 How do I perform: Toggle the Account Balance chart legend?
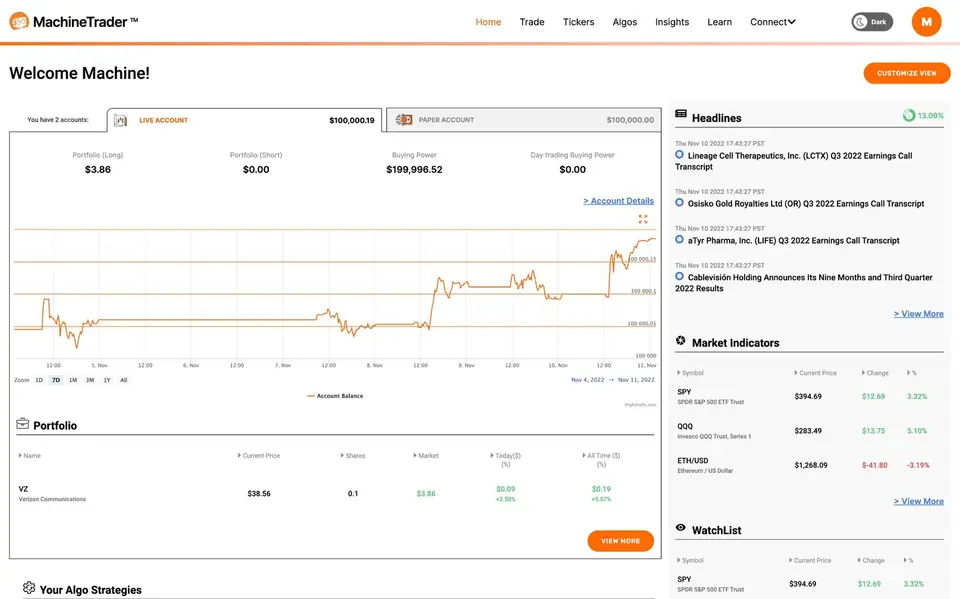pyautogui.click(x=335, y=396)
